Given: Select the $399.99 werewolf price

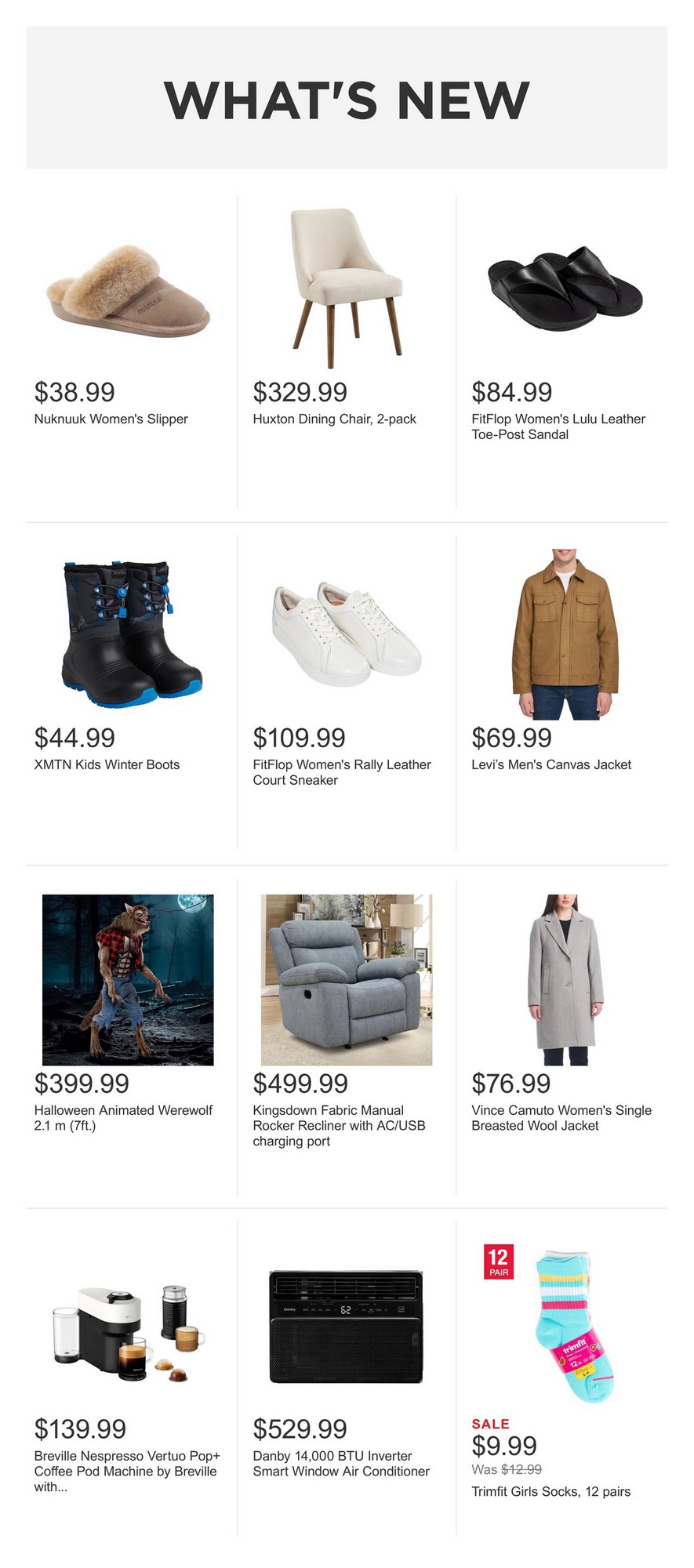Looking at the screenshot, I should [x=82, y=1083].
